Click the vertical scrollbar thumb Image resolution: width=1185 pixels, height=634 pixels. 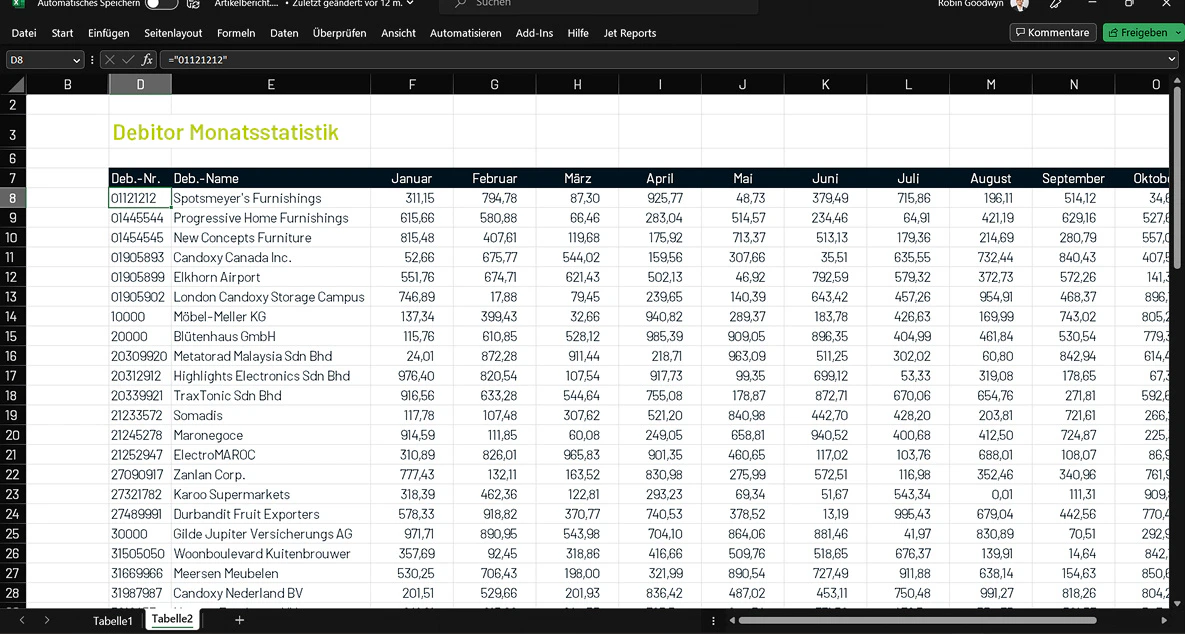pyautogui.click(x=1177, y=180)
